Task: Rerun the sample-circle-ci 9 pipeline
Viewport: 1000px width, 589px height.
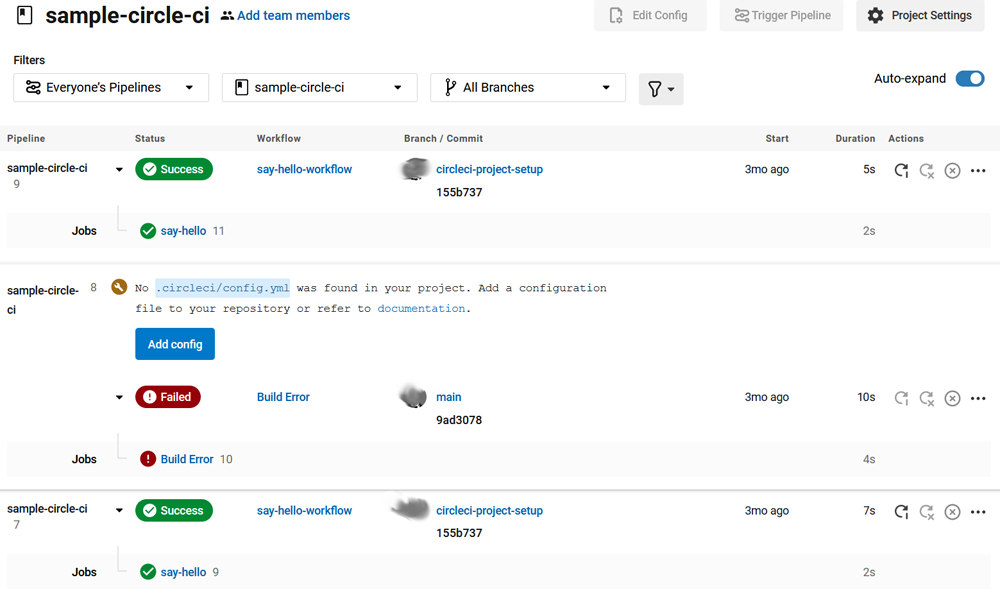Action: tap(901, 170)
